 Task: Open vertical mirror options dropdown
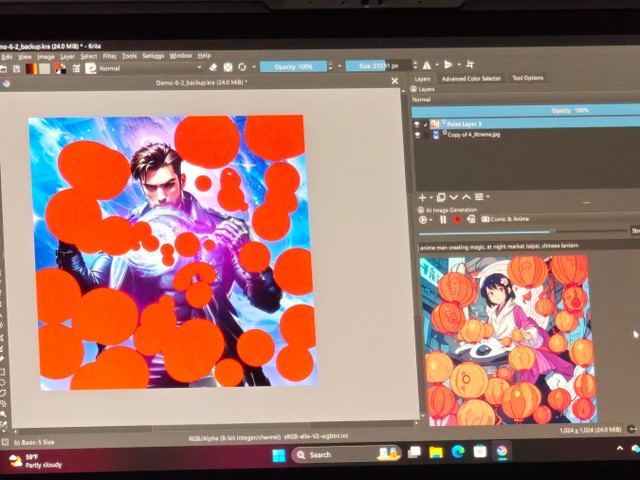point(459,64)
